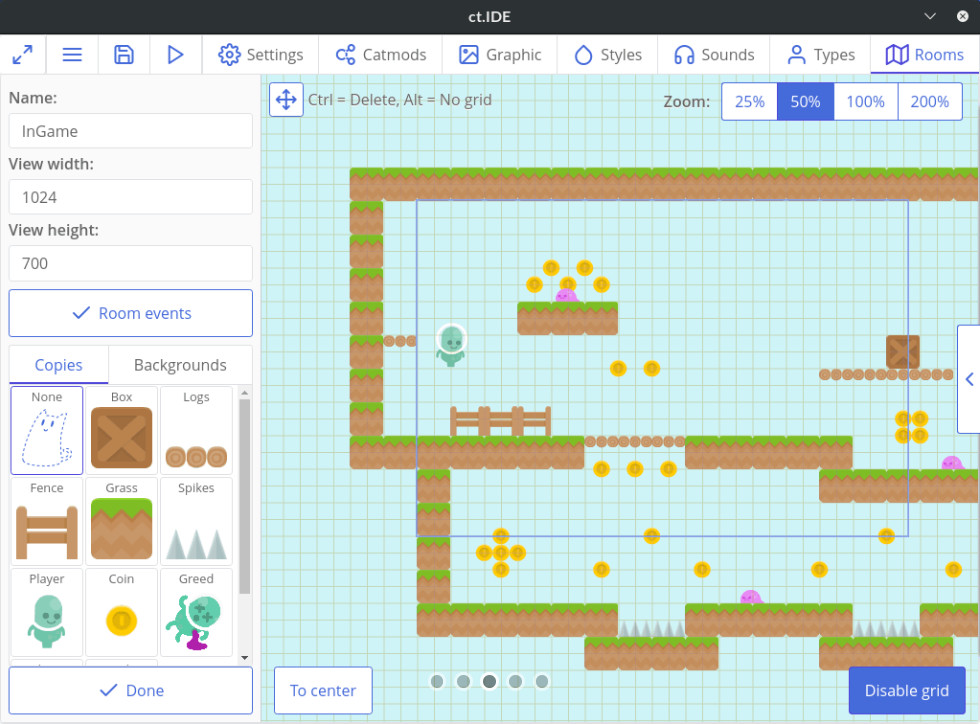Select the Rooms tab
Viewport: 980px width, 724px height.
pyautogui.click(x=924, y=55)
